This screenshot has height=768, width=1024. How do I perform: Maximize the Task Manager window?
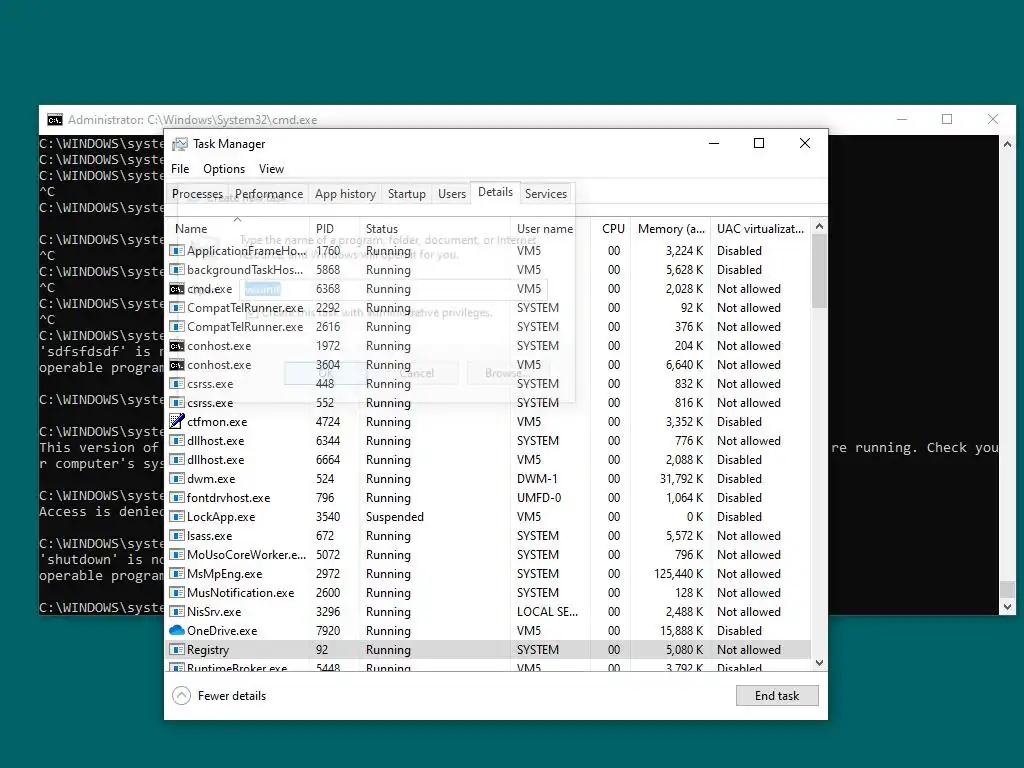(x=759, y=143)
